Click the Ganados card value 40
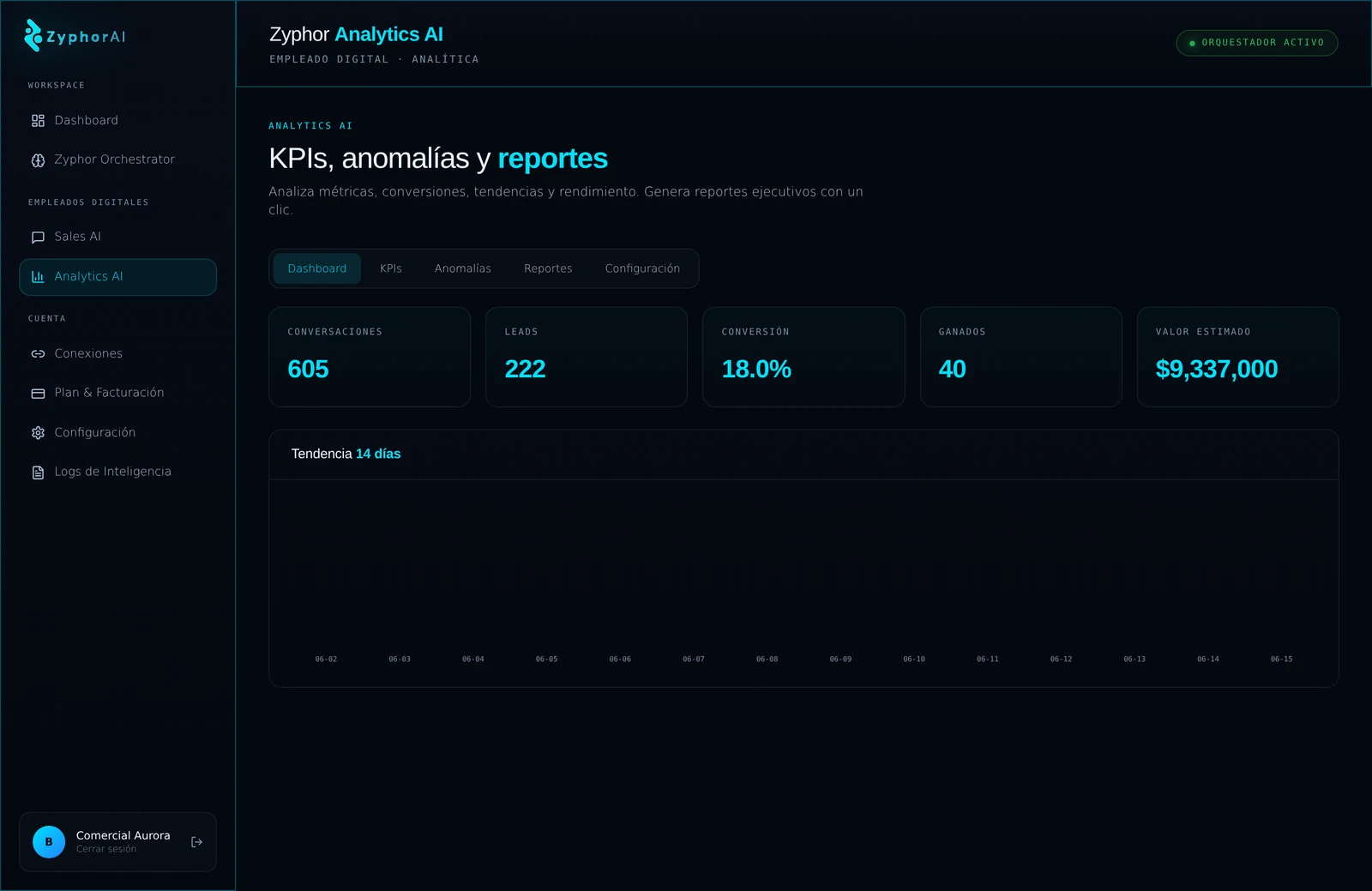 [x=952, y=369]
